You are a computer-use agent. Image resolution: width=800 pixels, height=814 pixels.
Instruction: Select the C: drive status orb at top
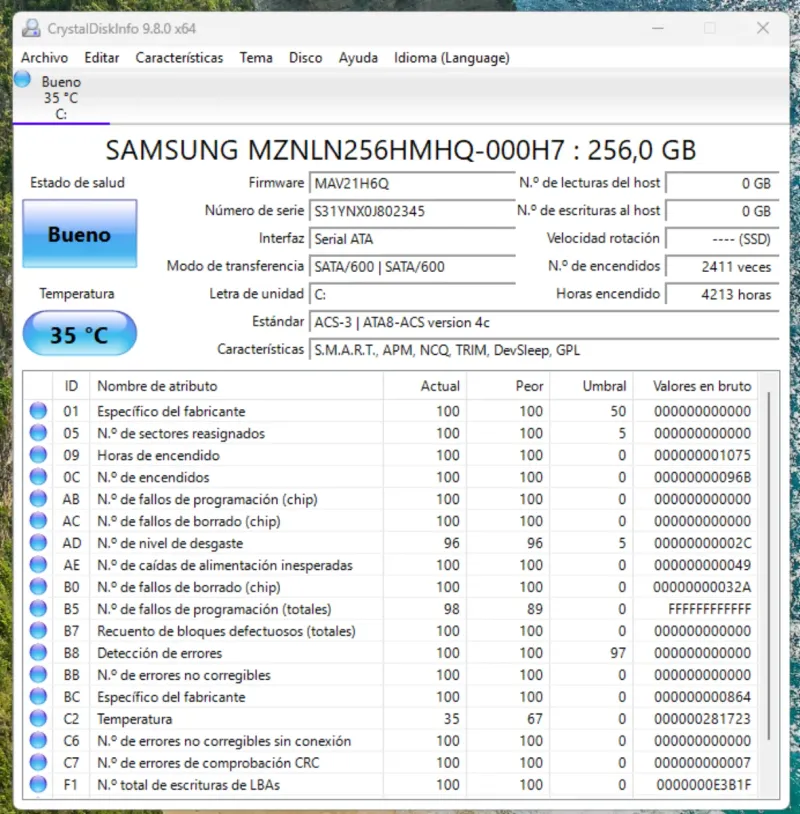coord(22,79)
